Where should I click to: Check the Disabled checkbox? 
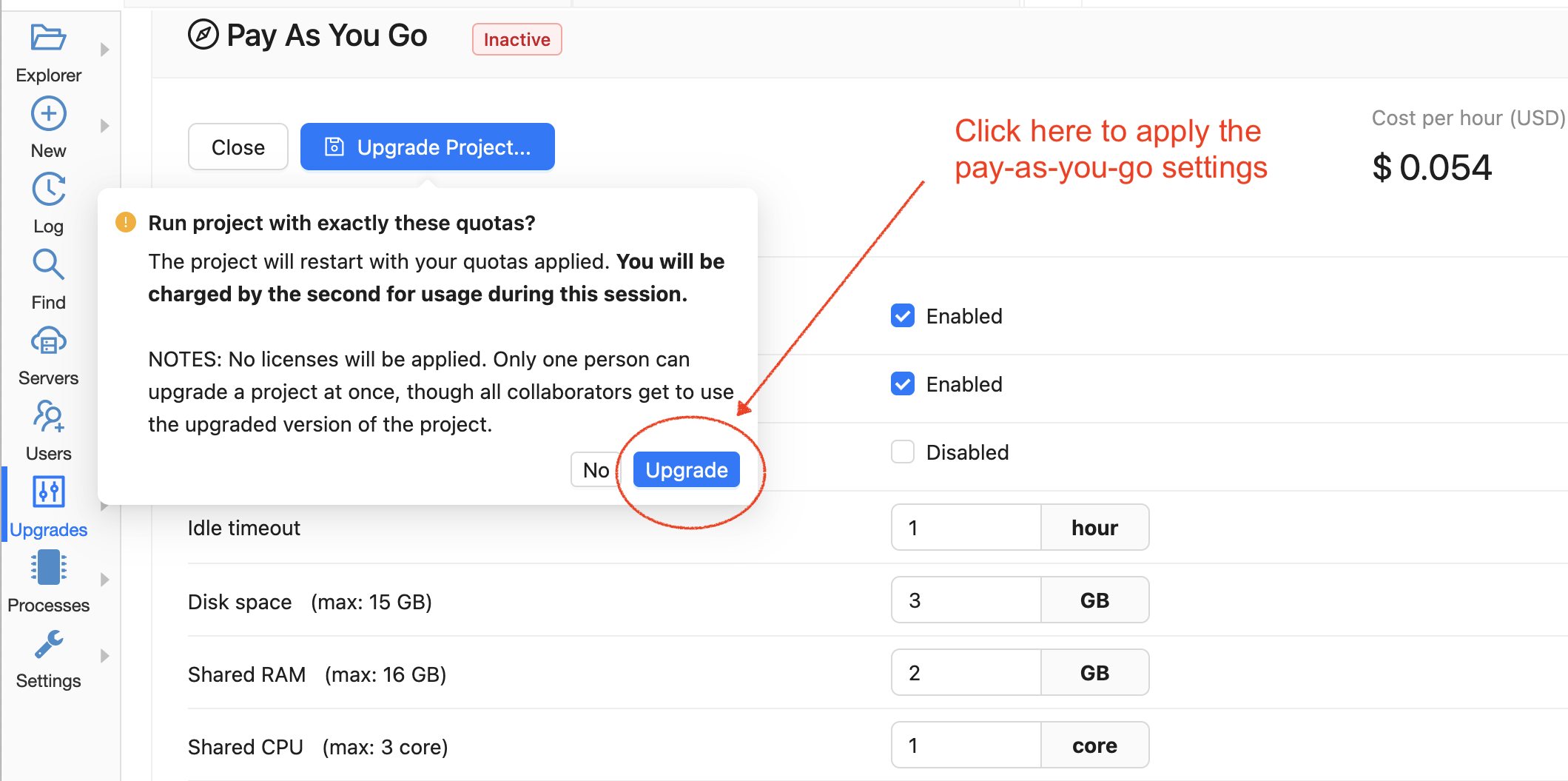[903, 452]
